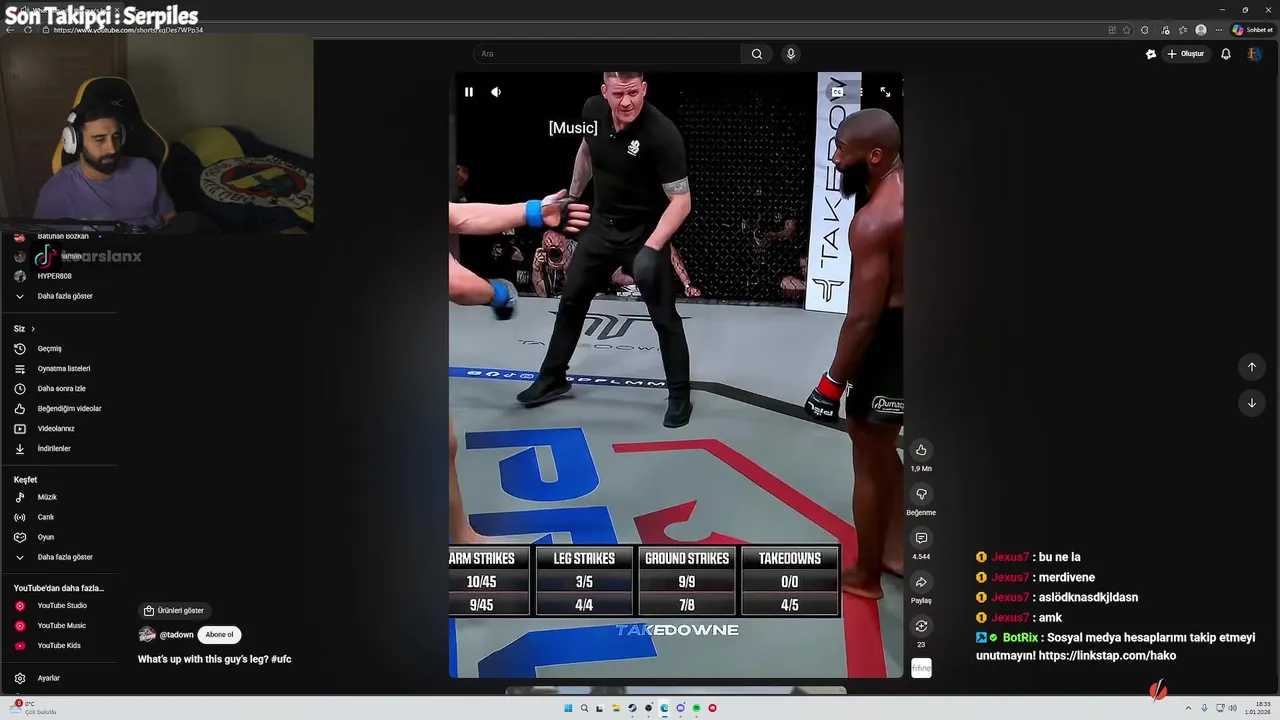Pause the Shorts video
Image resolution: width=1280 pixels, height=720 pixels.
pos(468,92)
